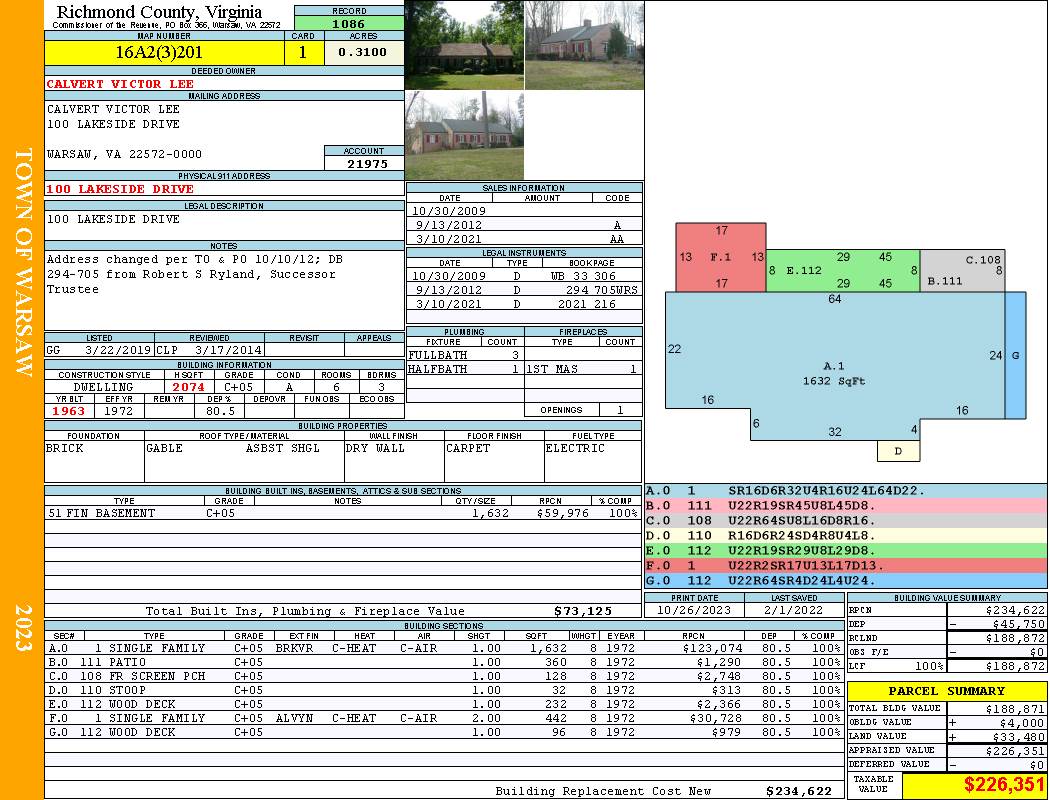The image size is (1050, 800).
Task: Select grade value C+05 in building information
Action: click(238, 387)
